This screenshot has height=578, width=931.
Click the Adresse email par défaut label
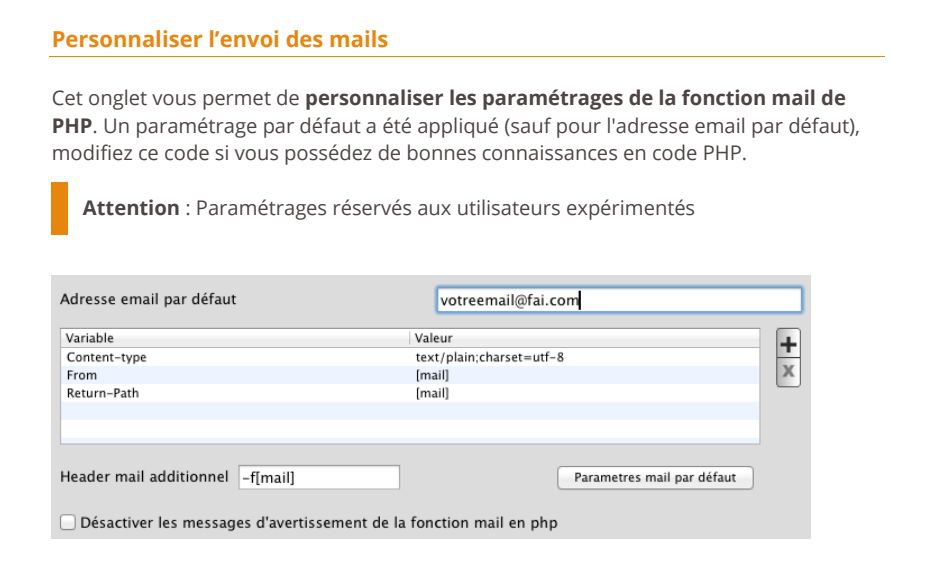tap(148, 299)
